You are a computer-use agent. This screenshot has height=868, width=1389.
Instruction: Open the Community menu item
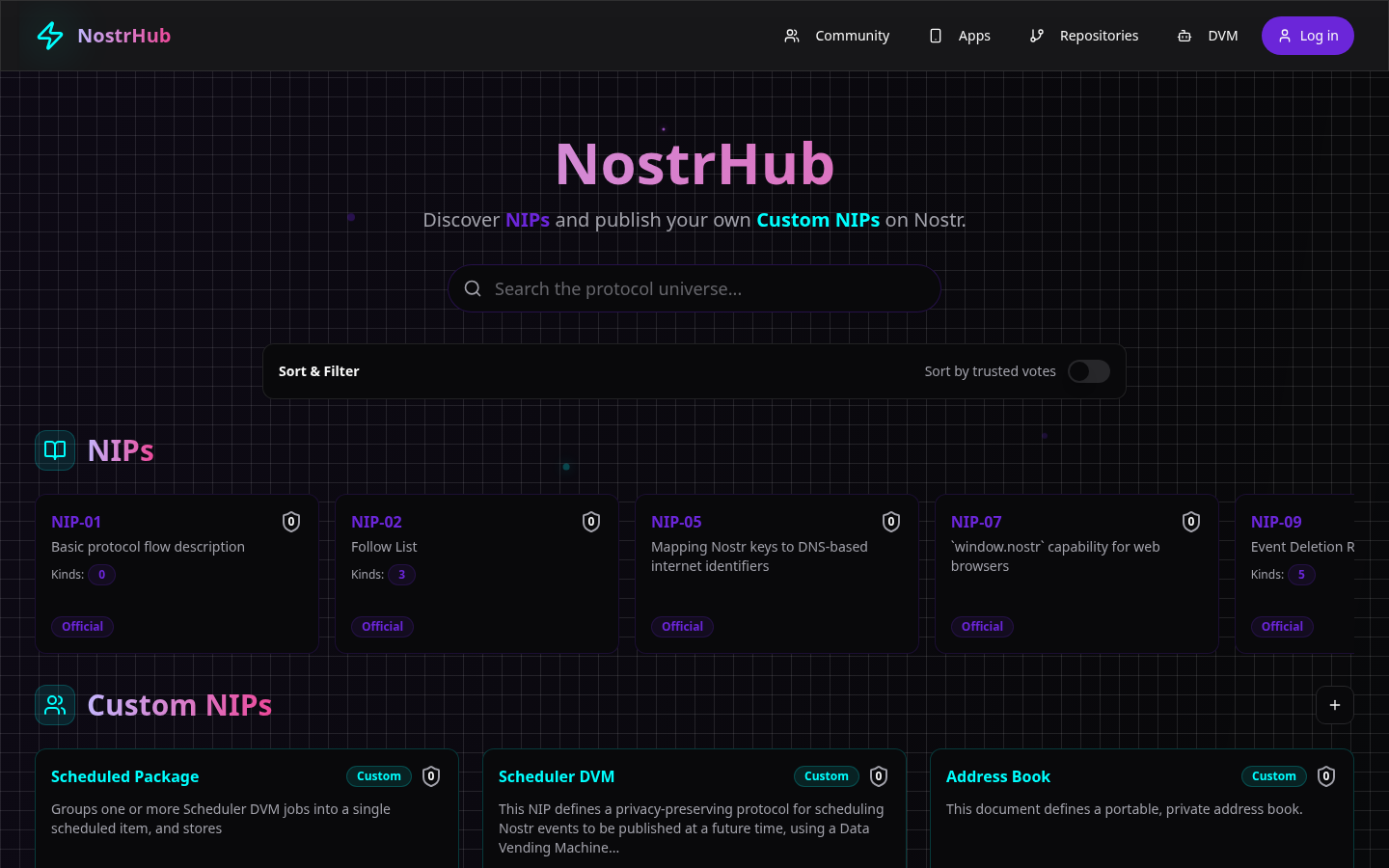(x=837, y=36)
